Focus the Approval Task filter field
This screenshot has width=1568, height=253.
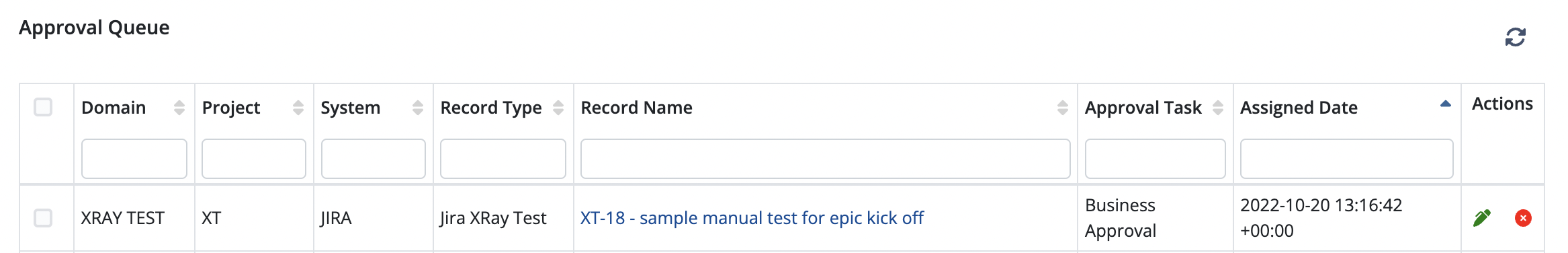[x=1156, y=159]
